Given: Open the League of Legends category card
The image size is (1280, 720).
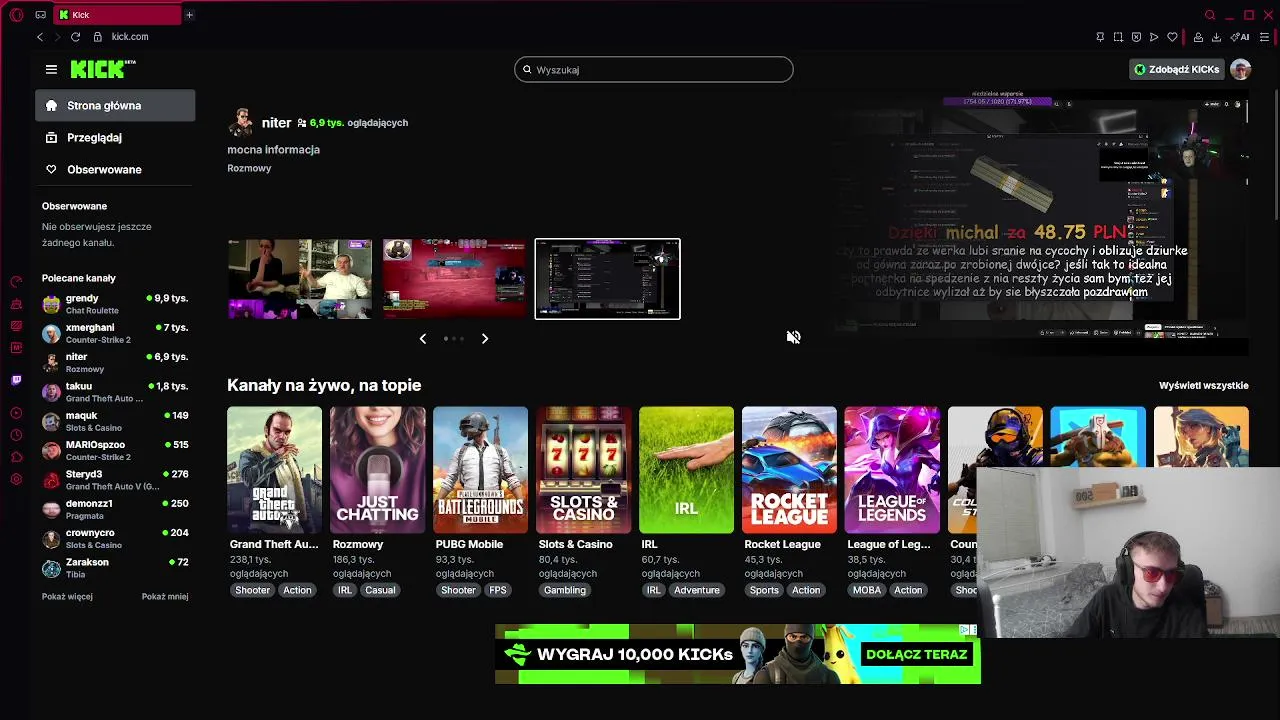Looking at the screenshot, I should tap(892, 470).
